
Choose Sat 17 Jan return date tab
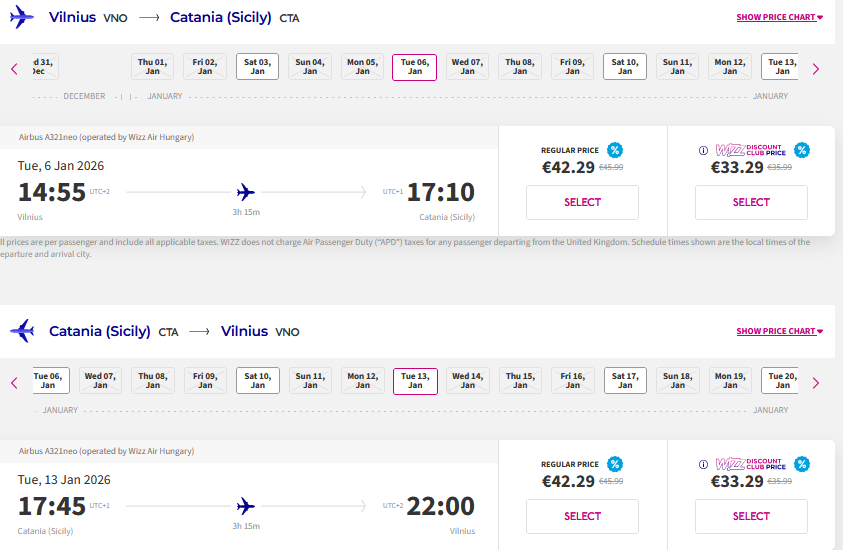point(624,381)
